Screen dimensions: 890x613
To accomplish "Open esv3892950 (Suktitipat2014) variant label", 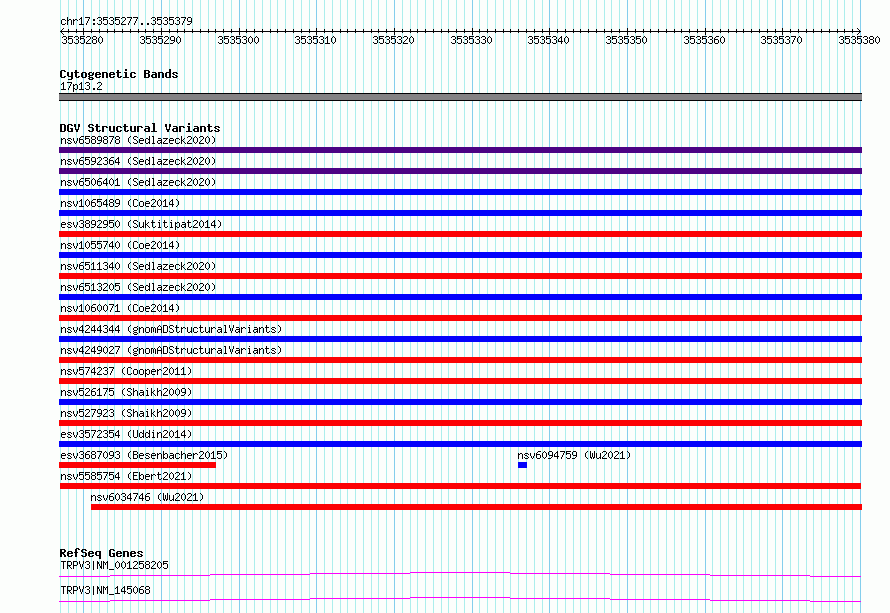I will [141, 224].
